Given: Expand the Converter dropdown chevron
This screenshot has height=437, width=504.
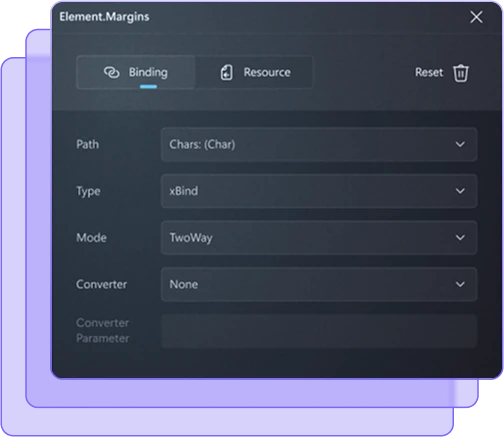Looking at the screenshot, I should 460,284.
